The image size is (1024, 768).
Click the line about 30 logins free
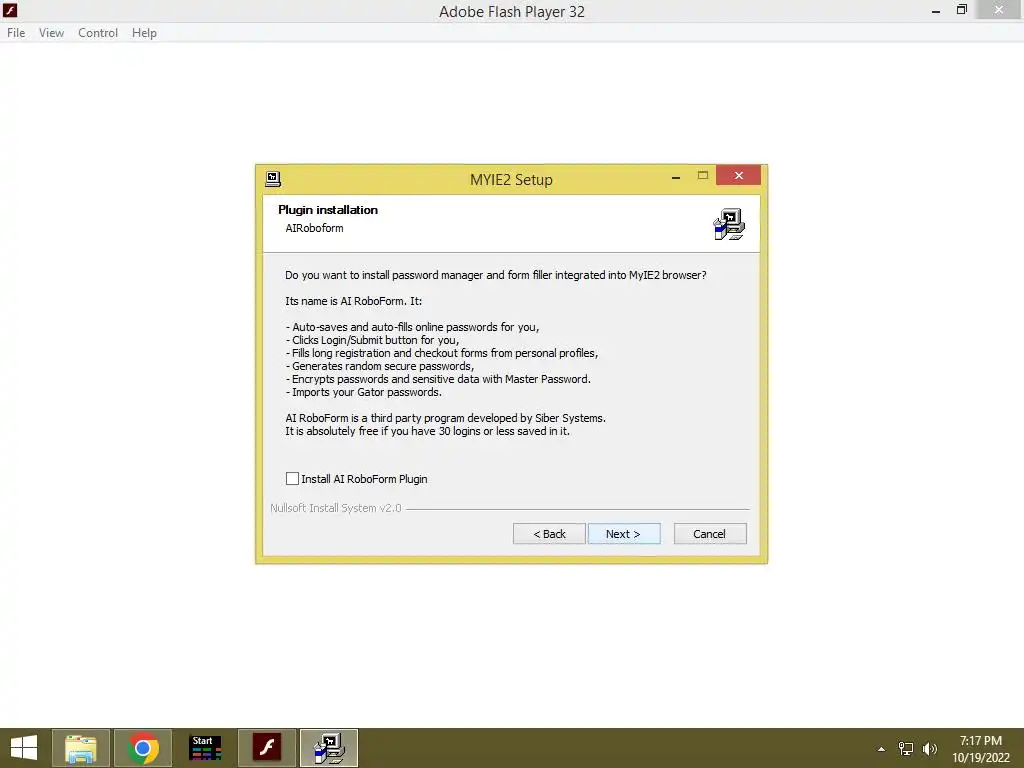click(x=427, y=431)
